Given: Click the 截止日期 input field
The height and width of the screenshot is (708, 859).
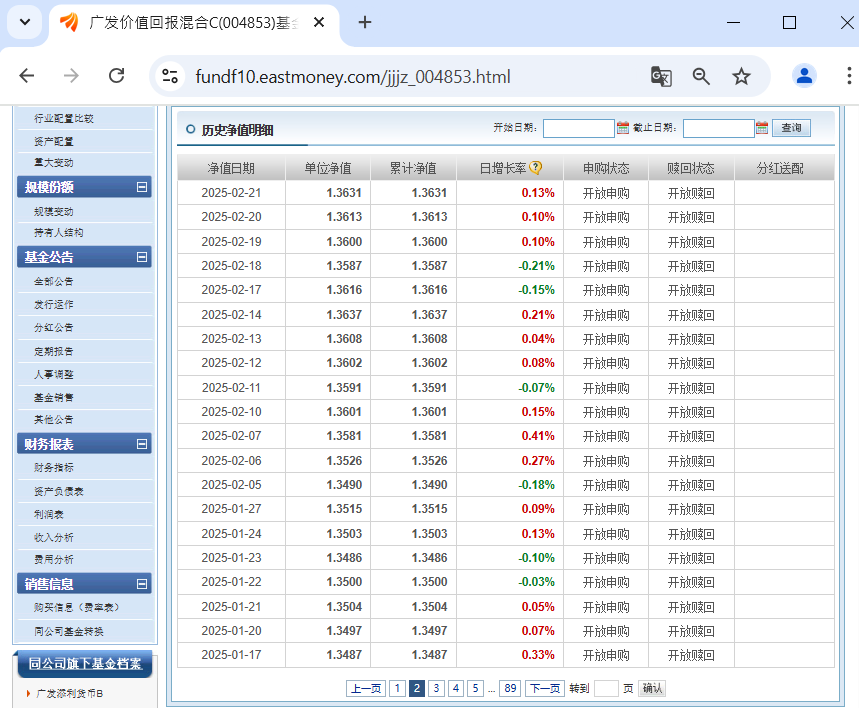Looking at the screenshot, I should (718, 128).
